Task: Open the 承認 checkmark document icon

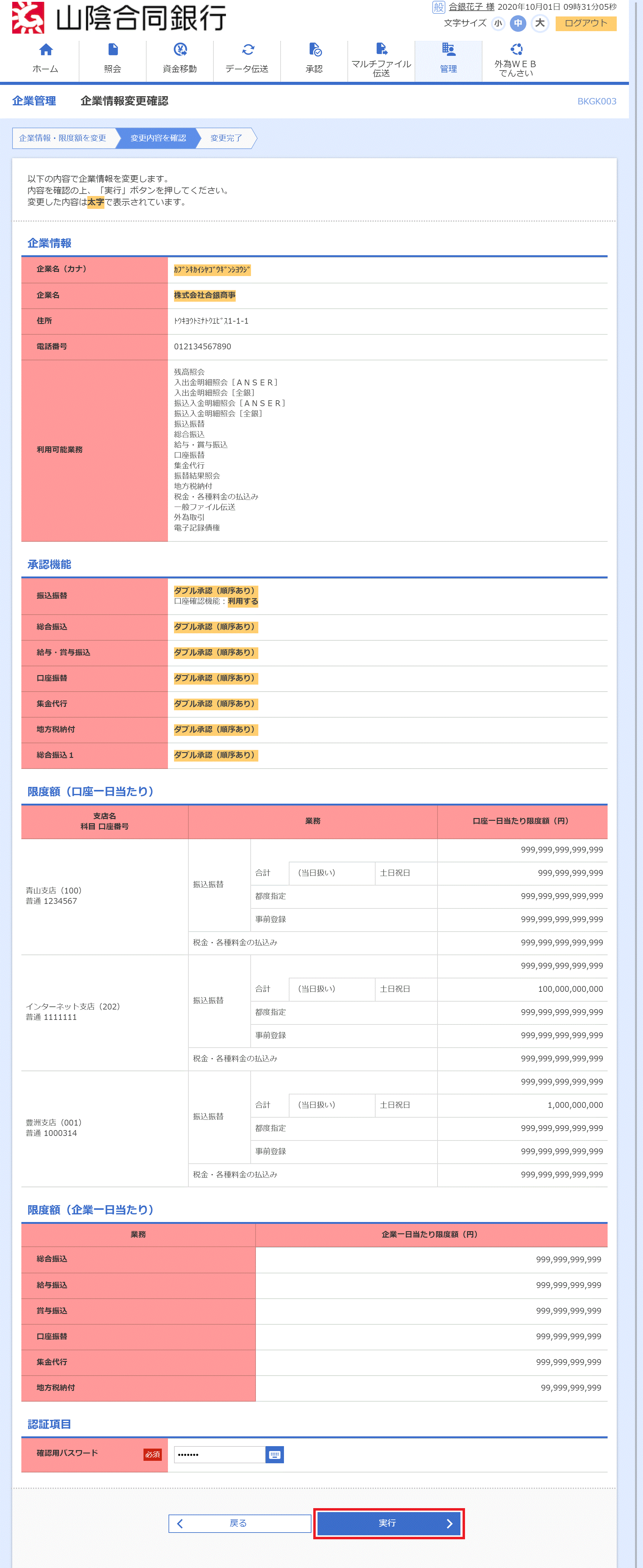Action: [x=315, y=49]
